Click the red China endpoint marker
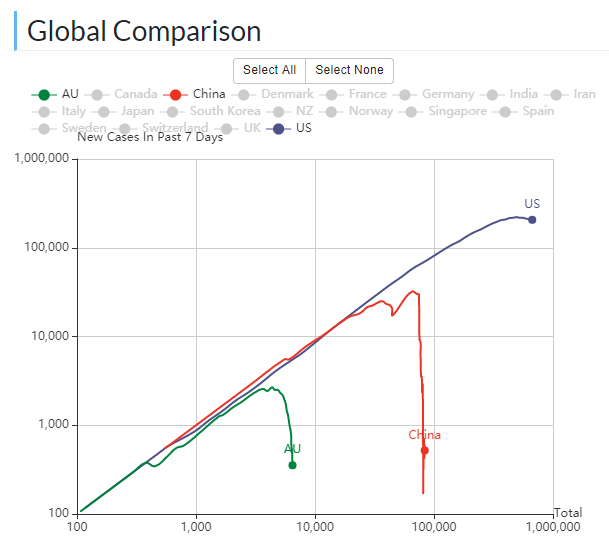Viewport: 609px width, 553px height. (x=424, y=451)
